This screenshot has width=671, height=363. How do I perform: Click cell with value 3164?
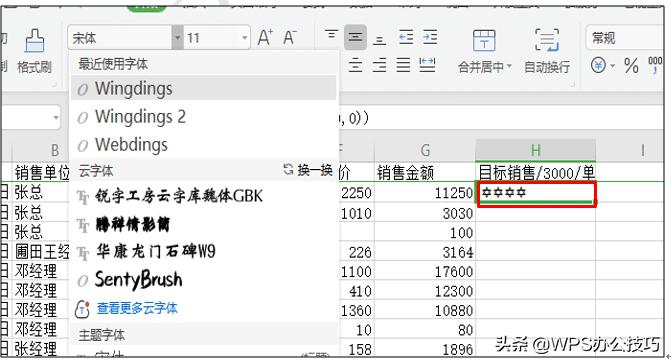pyautogui.click(x=425, y=252)
